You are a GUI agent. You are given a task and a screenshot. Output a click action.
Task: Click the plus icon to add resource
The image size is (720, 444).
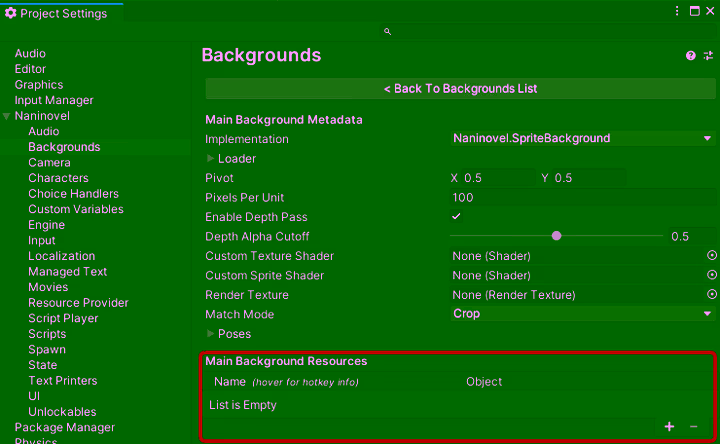(x=669, y=427)
